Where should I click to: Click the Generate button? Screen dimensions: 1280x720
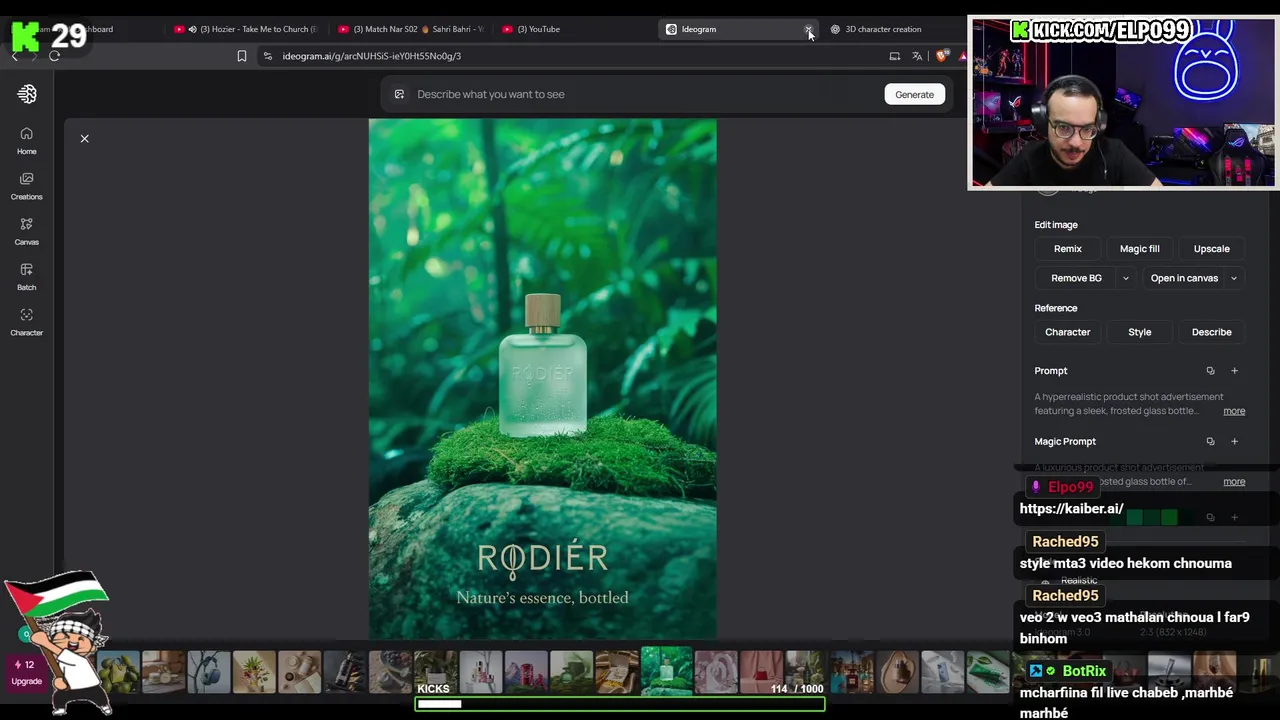coord(914,94)
